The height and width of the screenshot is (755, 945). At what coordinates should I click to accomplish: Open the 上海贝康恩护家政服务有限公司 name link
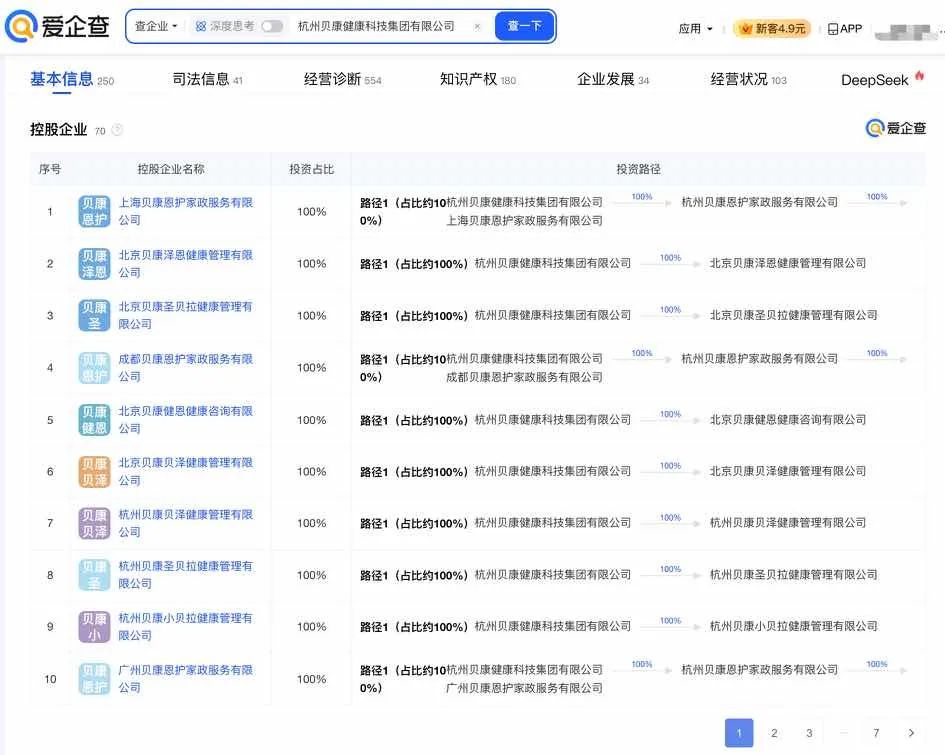(186, 211)
